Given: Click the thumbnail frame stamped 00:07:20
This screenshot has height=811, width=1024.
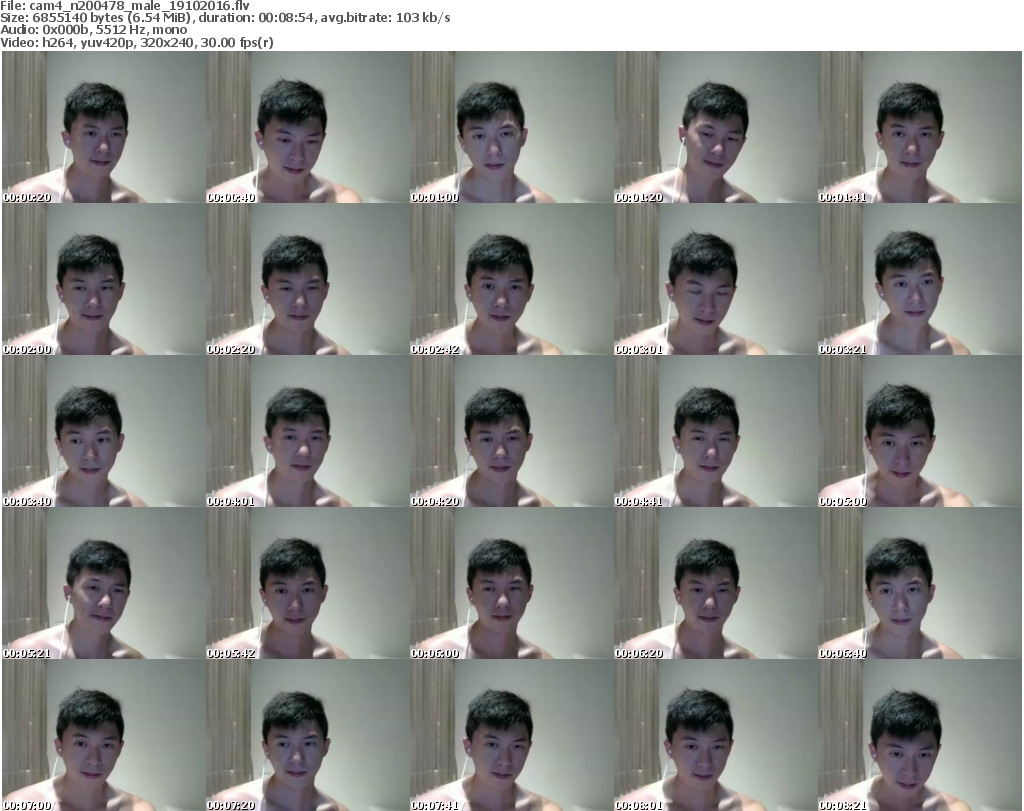Looking at the screenshot, I should 308,735.
